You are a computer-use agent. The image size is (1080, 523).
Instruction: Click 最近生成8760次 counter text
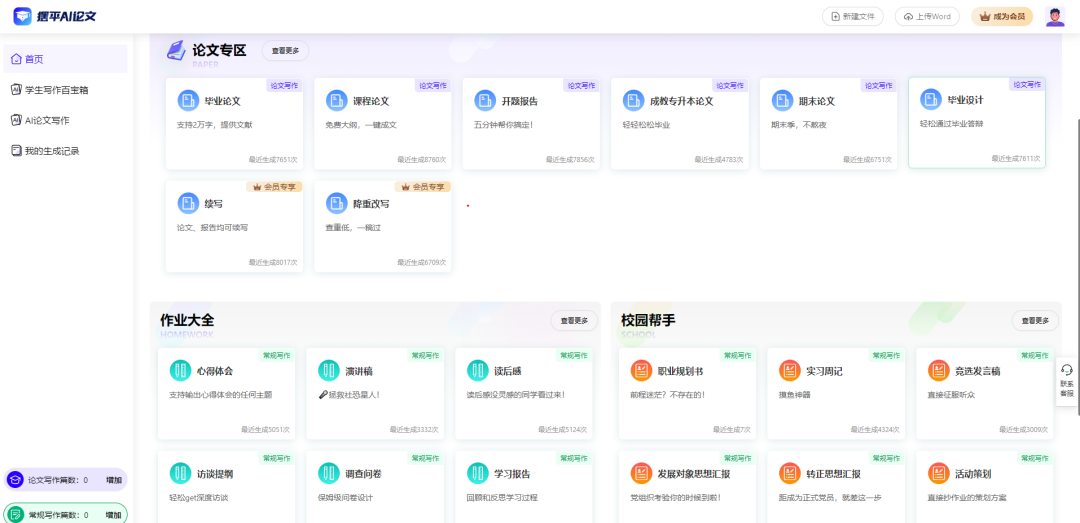pyautogui.click(x=422, y=159)
